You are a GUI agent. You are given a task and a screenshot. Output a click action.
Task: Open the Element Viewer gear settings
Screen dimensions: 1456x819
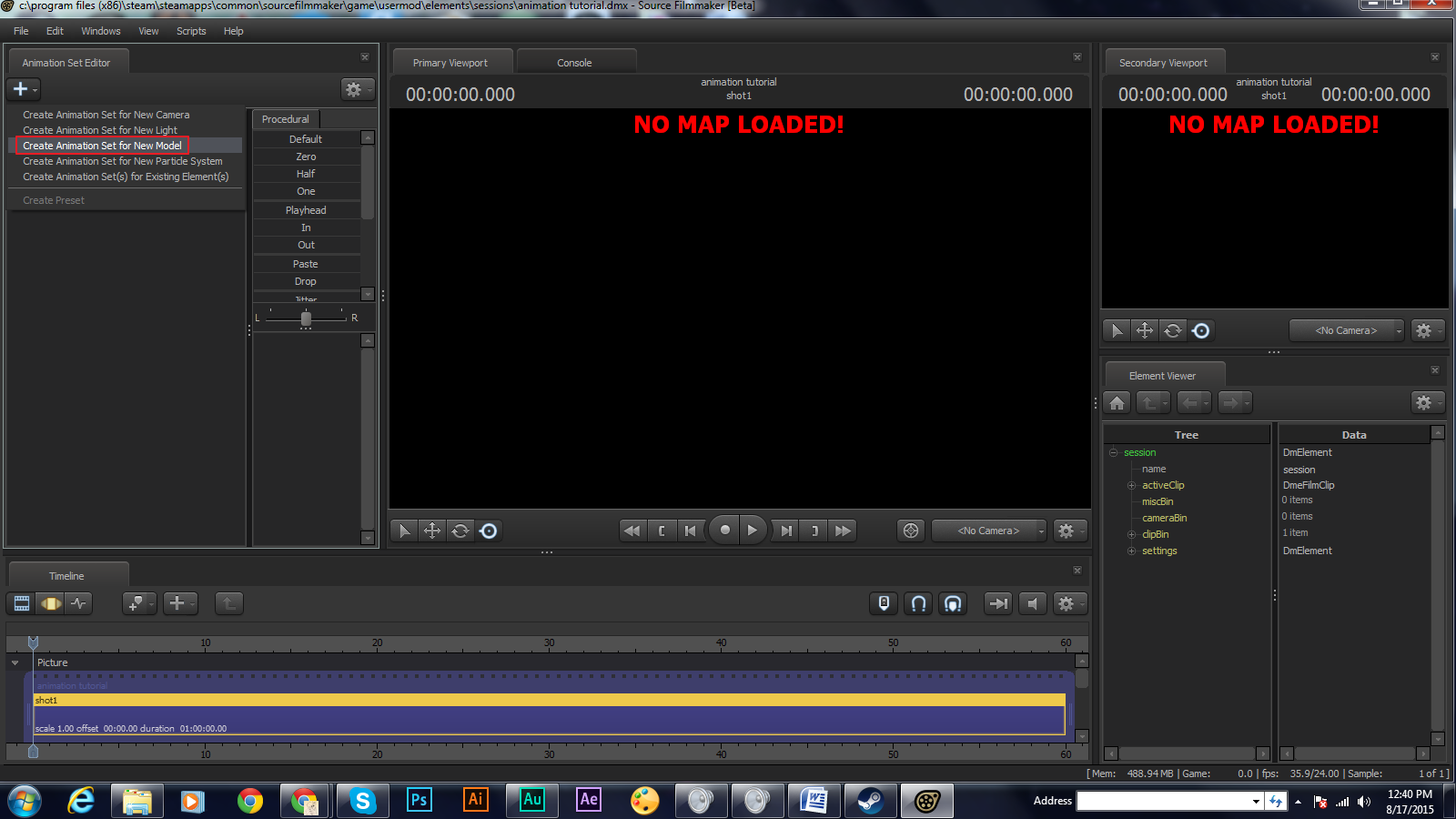1426,402
